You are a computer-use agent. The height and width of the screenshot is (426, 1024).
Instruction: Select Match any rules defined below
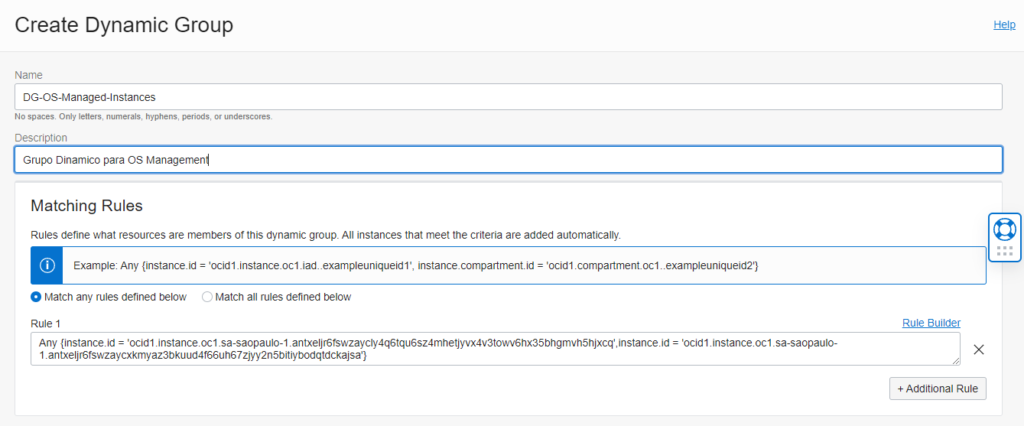click(36, 297)
